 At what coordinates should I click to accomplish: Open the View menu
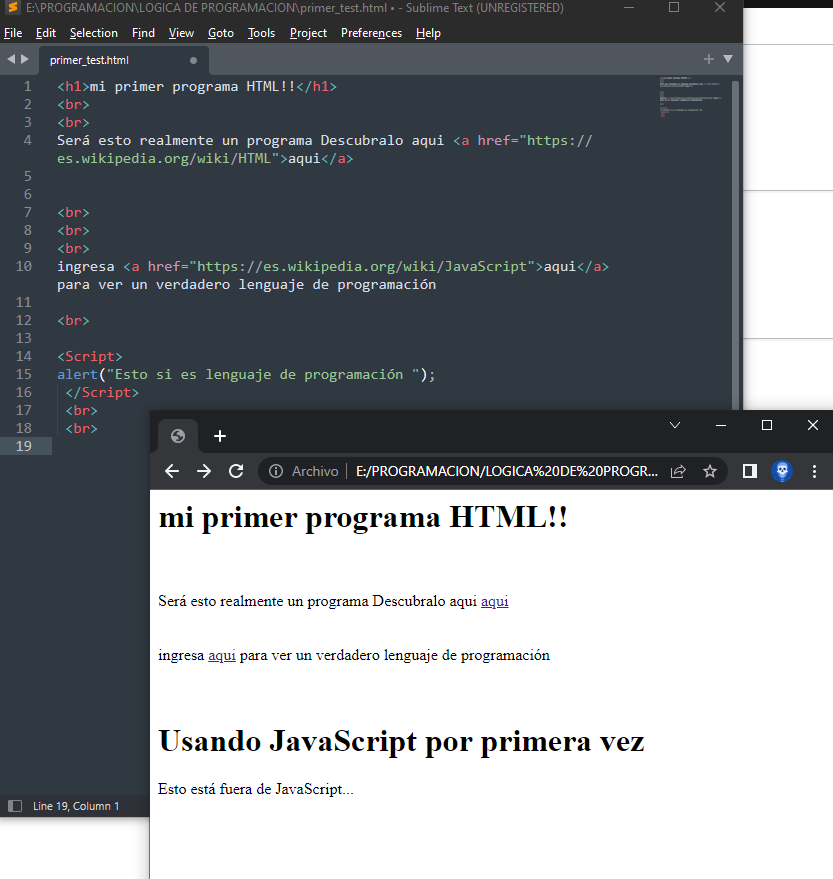pyautogui.click(x=181, y=33)
